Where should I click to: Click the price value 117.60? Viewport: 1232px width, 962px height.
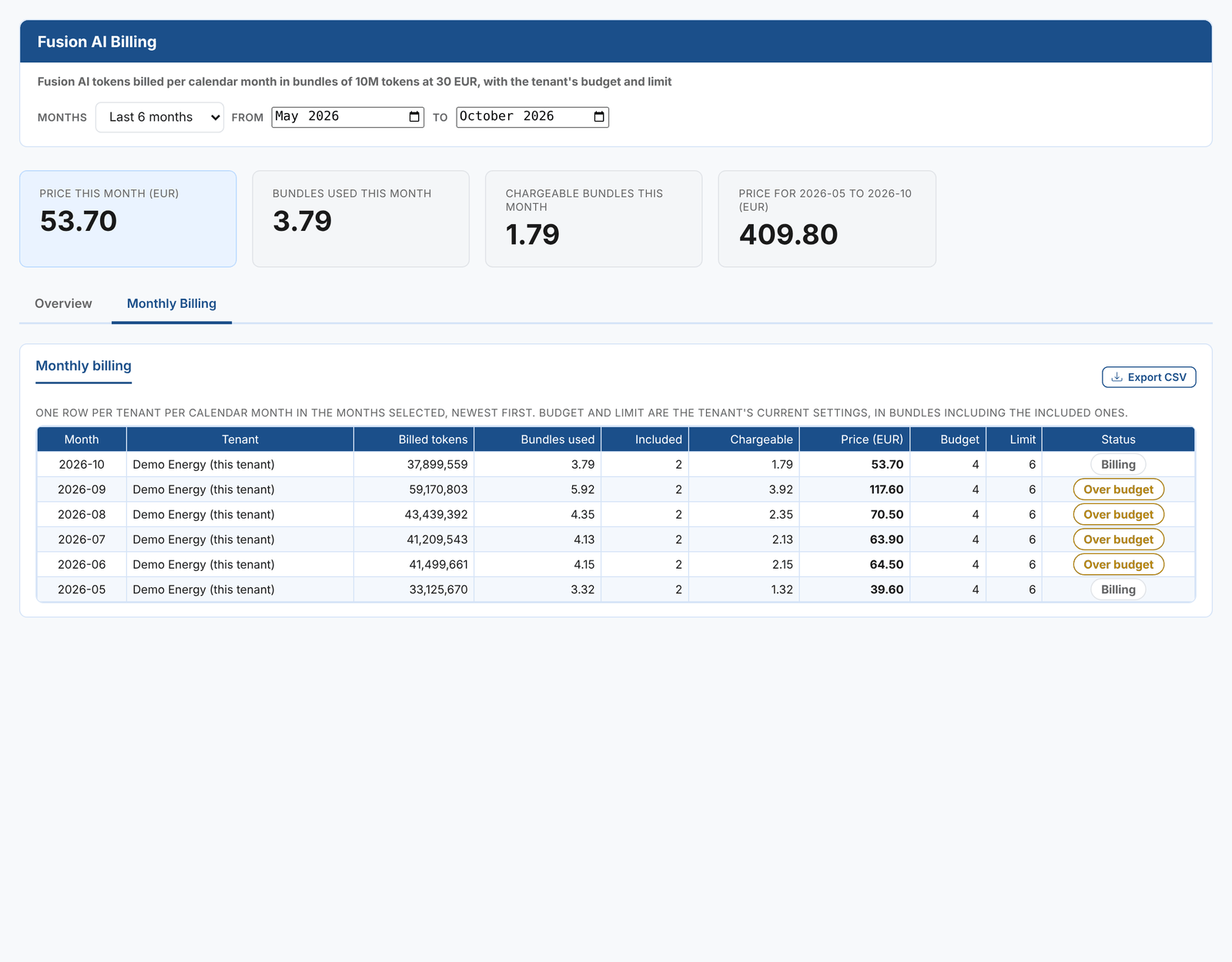[x=886, y=489]
